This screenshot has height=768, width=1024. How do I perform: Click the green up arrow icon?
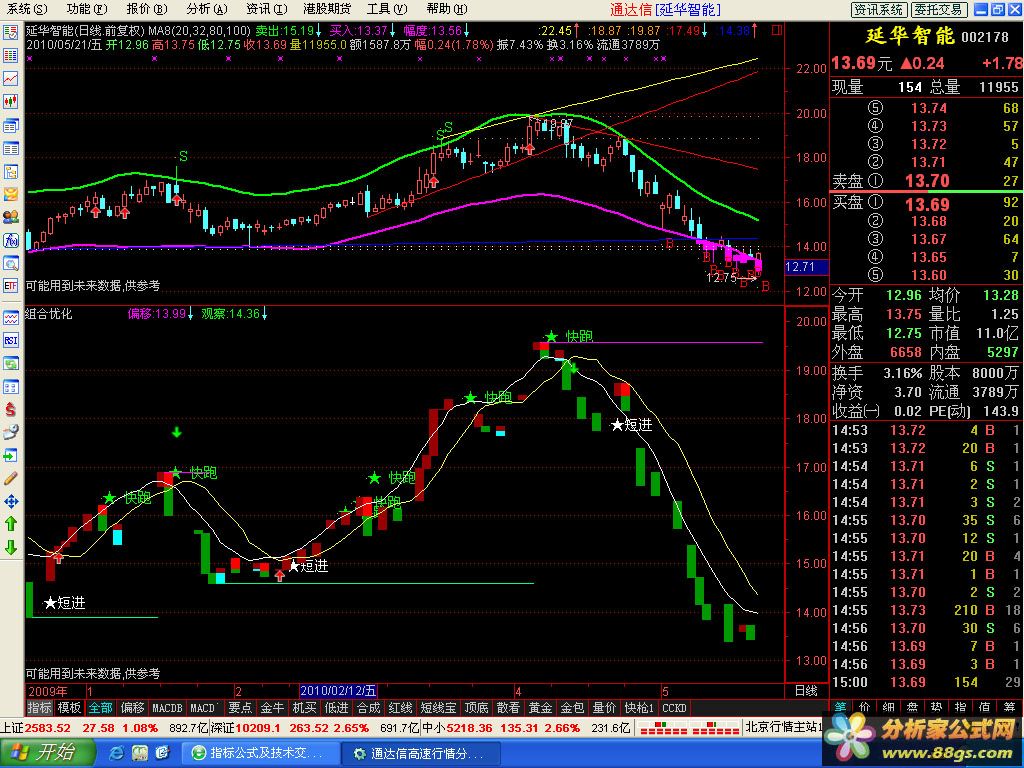pos(10,524)
